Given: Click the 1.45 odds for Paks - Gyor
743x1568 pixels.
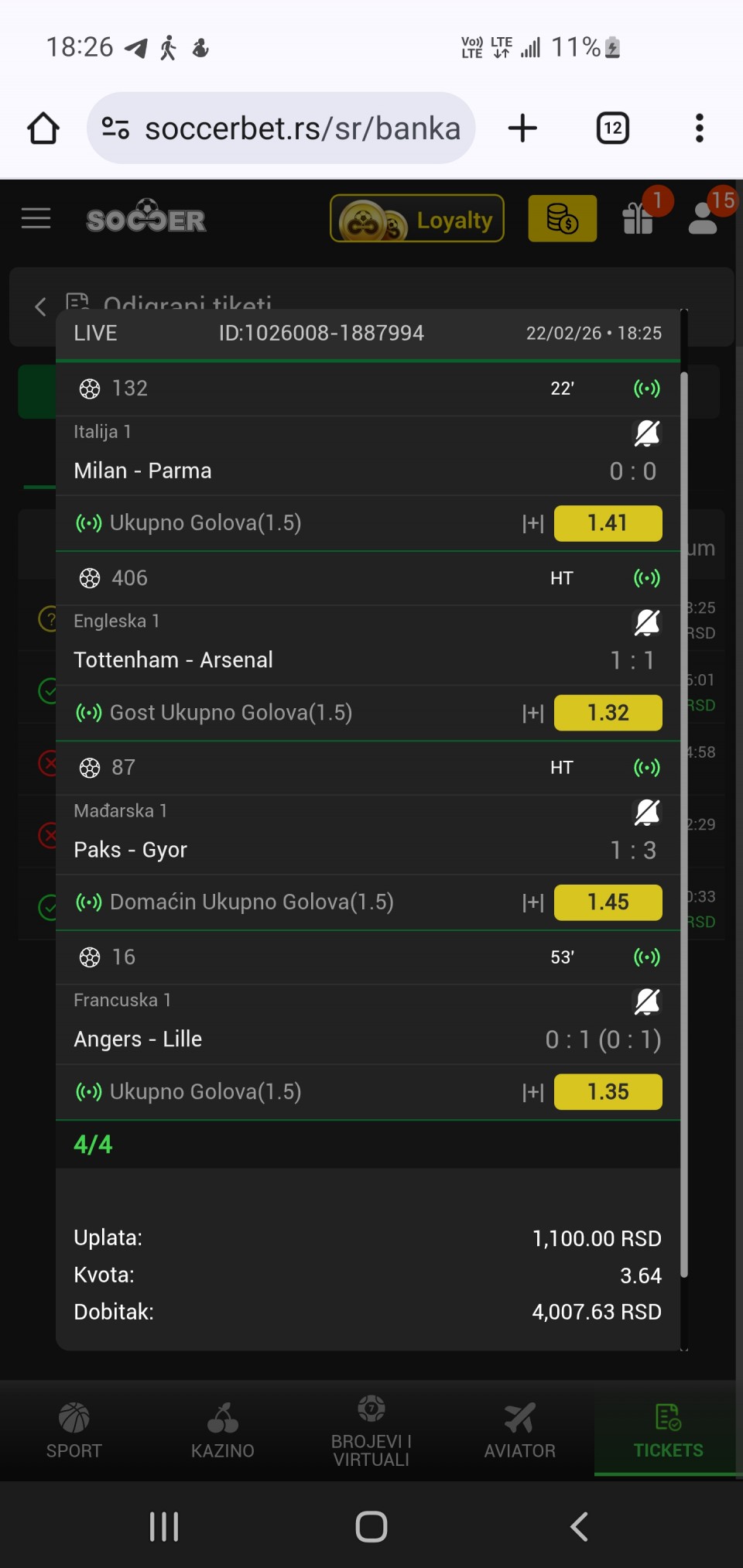Looking at the screenshot, I should coord(608,902).
